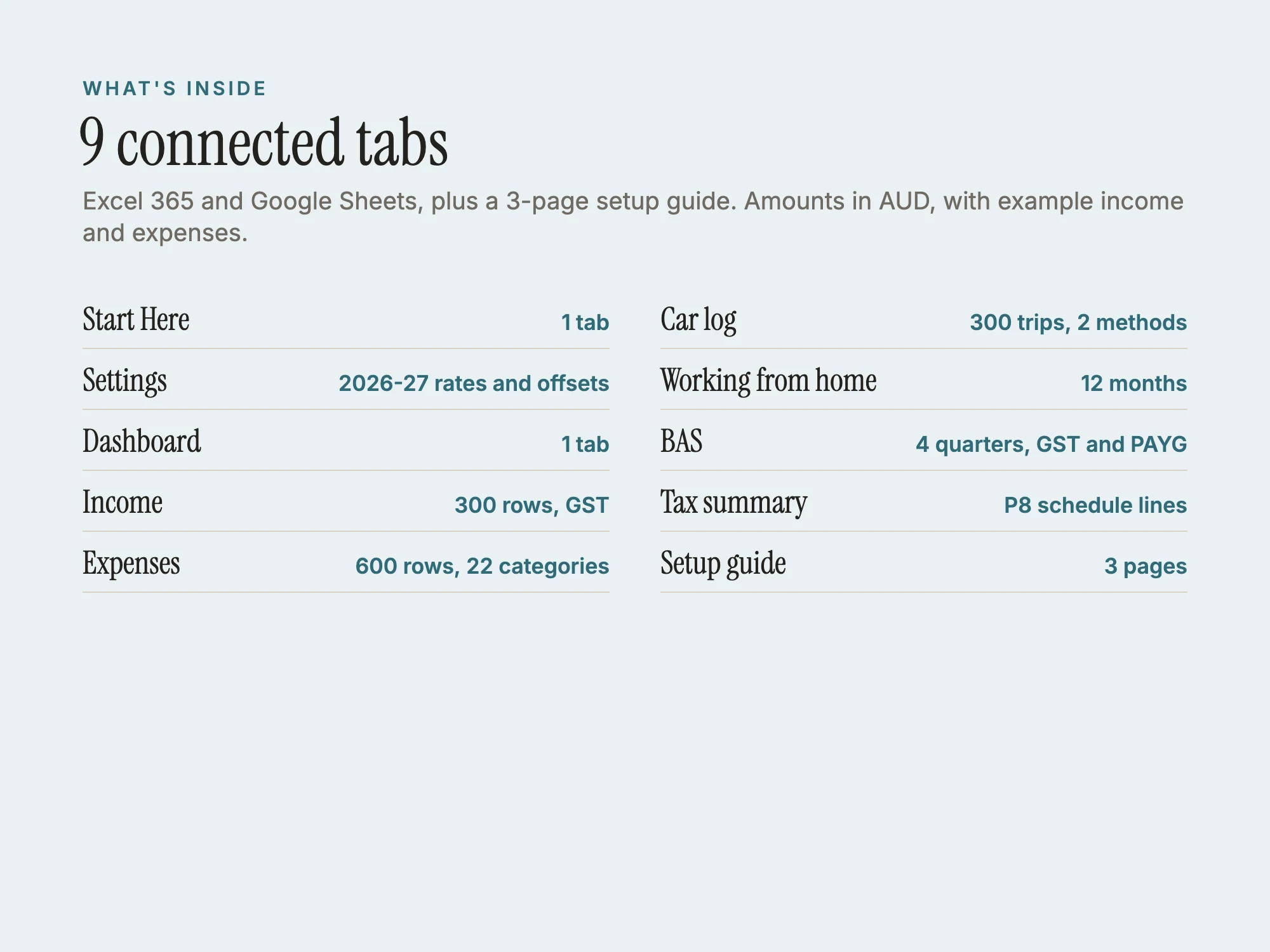Select "600 rows, 22 categories" text
This screenshot has height=952, width=1270.
(x=482, y=566)
